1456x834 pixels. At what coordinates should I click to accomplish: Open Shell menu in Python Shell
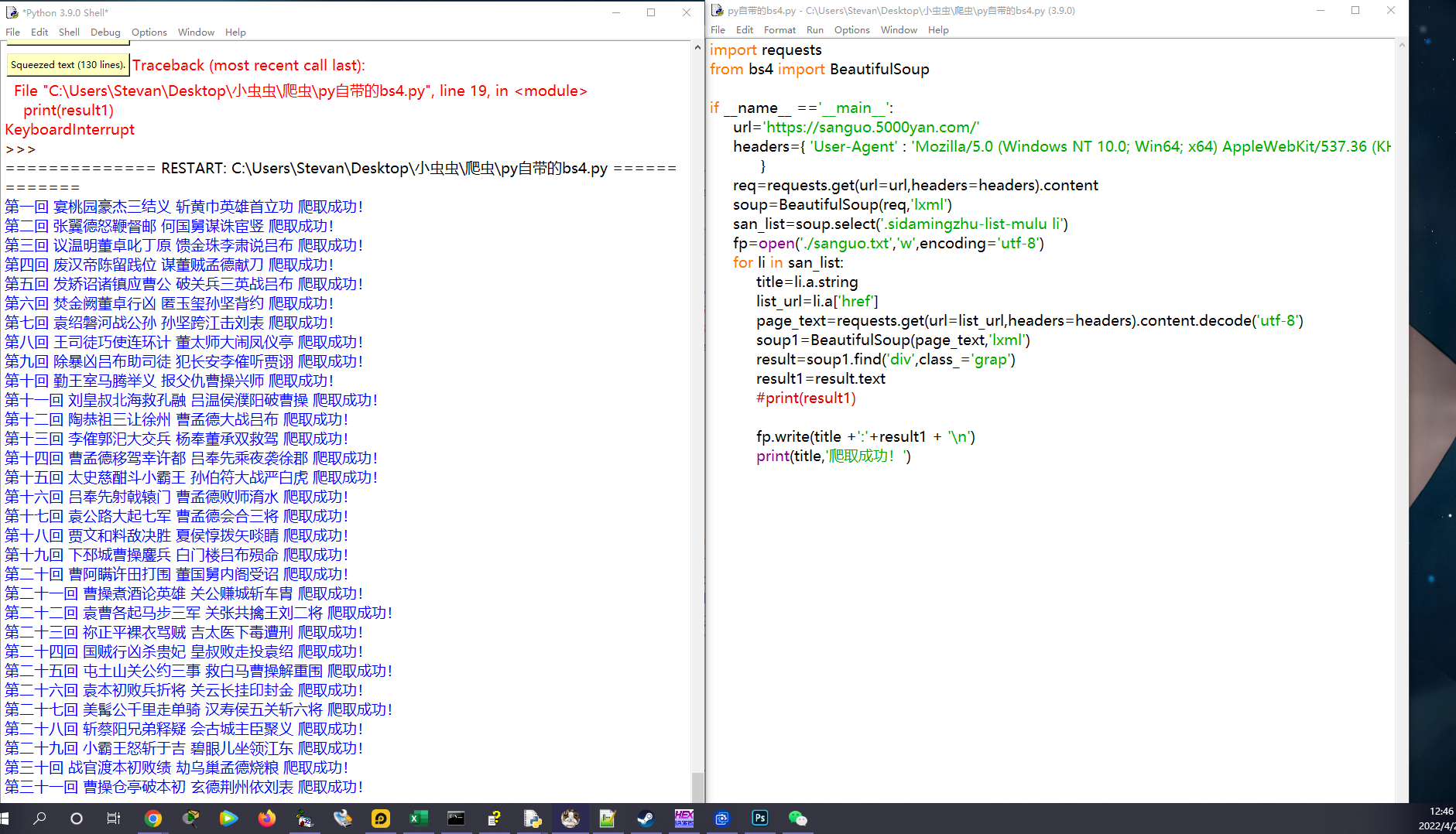coord(69,32)
